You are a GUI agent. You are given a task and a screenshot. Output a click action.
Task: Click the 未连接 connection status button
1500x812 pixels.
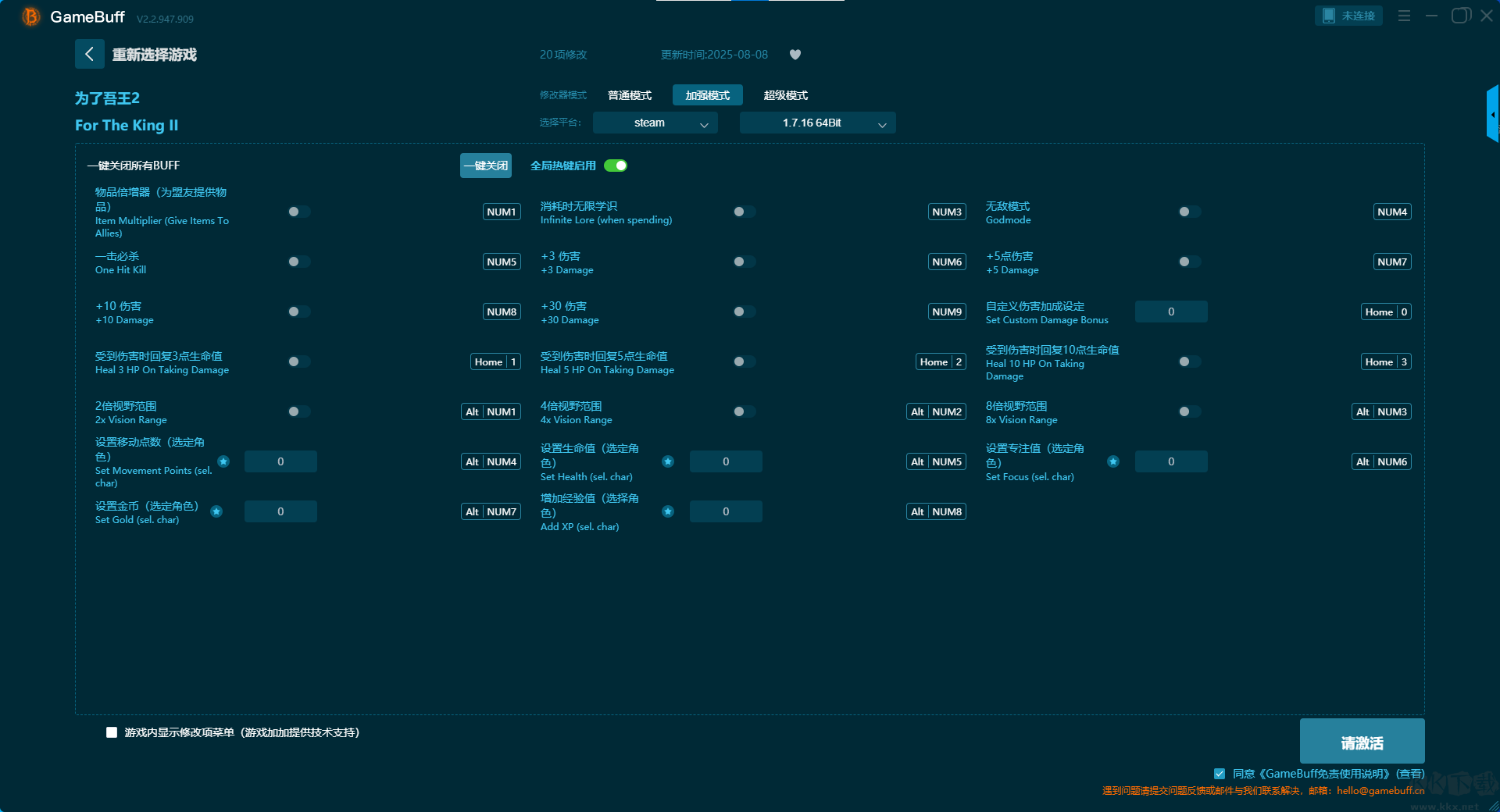point(1348,16)
